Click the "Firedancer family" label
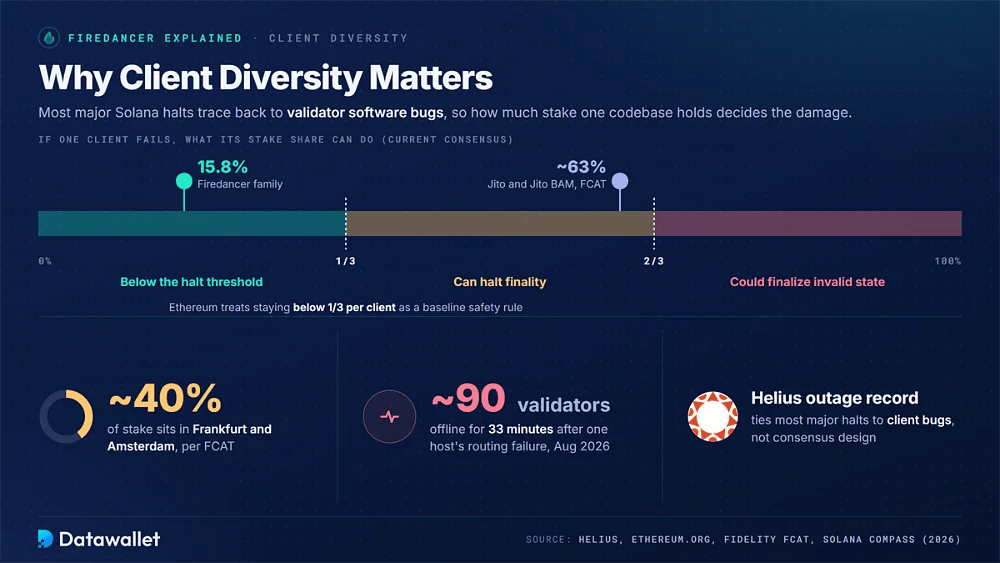This screenshot has height=563, width=1000. pos(240,184)
